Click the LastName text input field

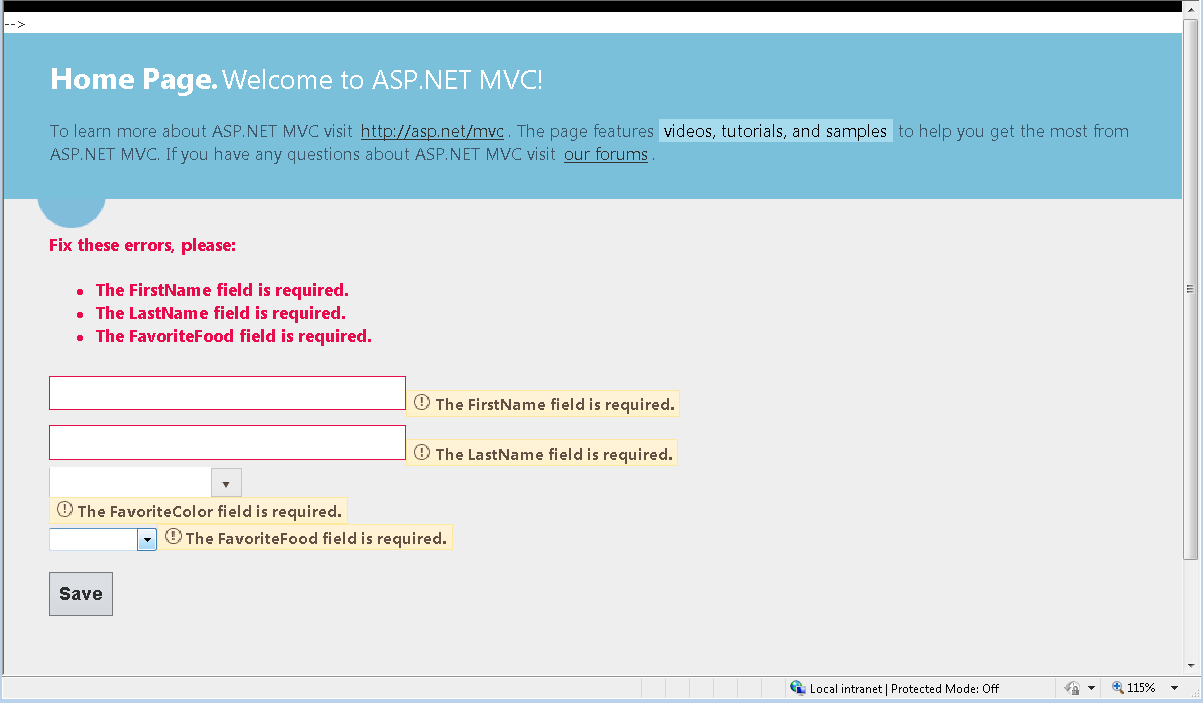pyautogui.click(x=227, y=442)
